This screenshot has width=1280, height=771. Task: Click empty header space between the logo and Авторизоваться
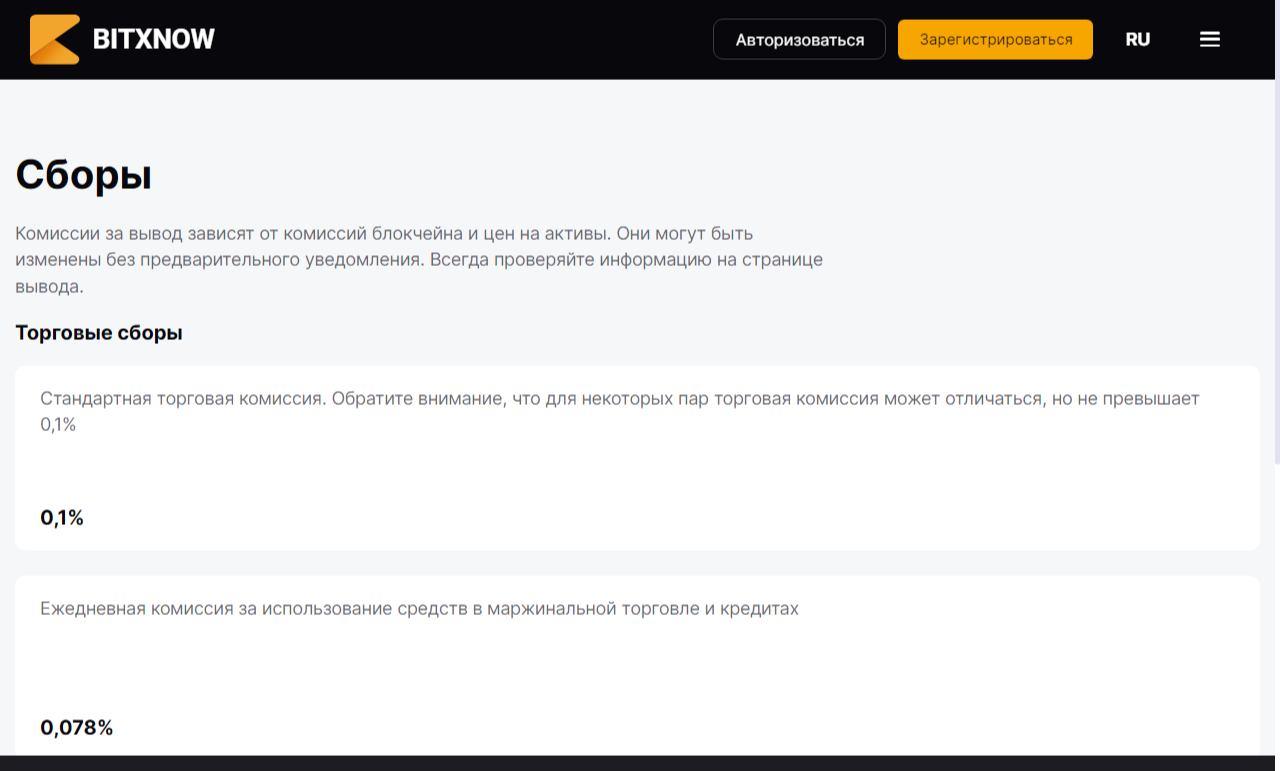click(460, 40)
